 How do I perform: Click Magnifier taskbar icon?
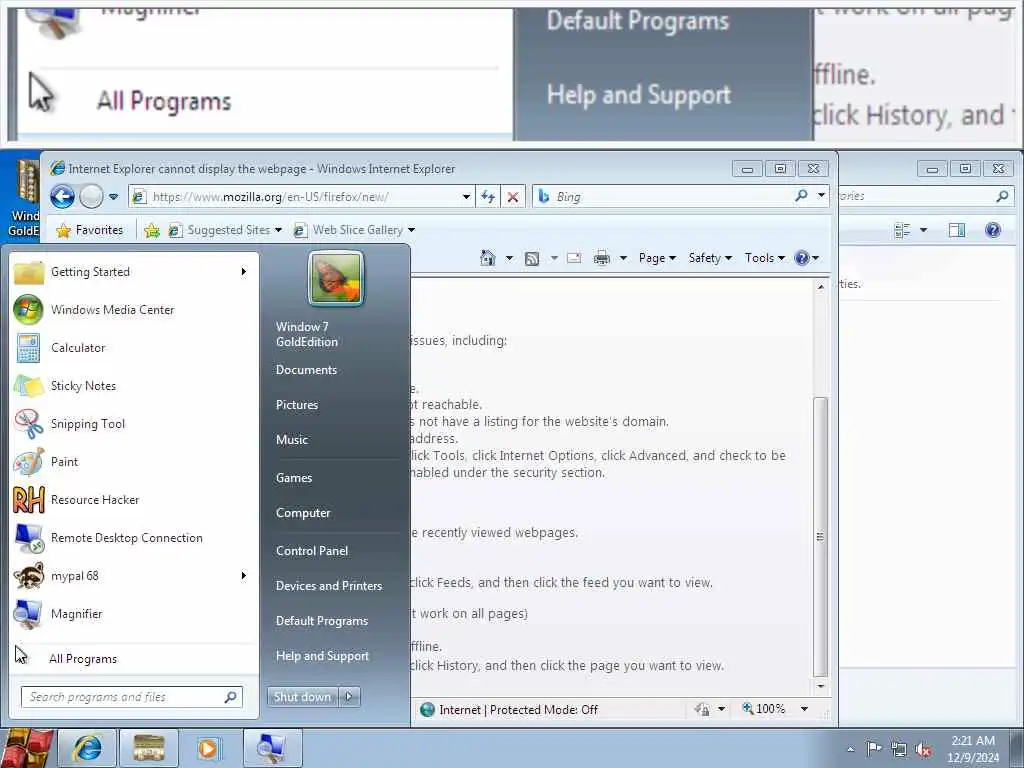[272, 748]
